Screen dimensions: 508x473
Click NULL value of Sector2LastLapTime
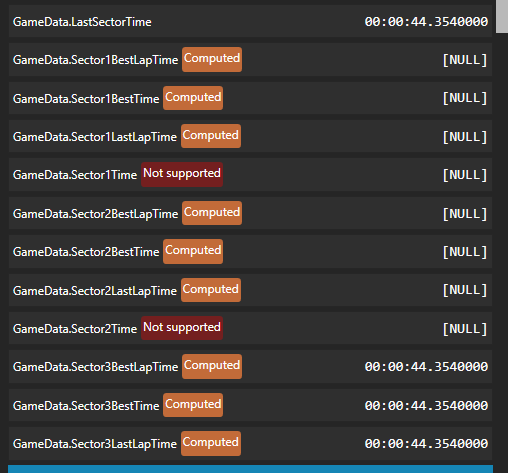click(x=465, y=290)
